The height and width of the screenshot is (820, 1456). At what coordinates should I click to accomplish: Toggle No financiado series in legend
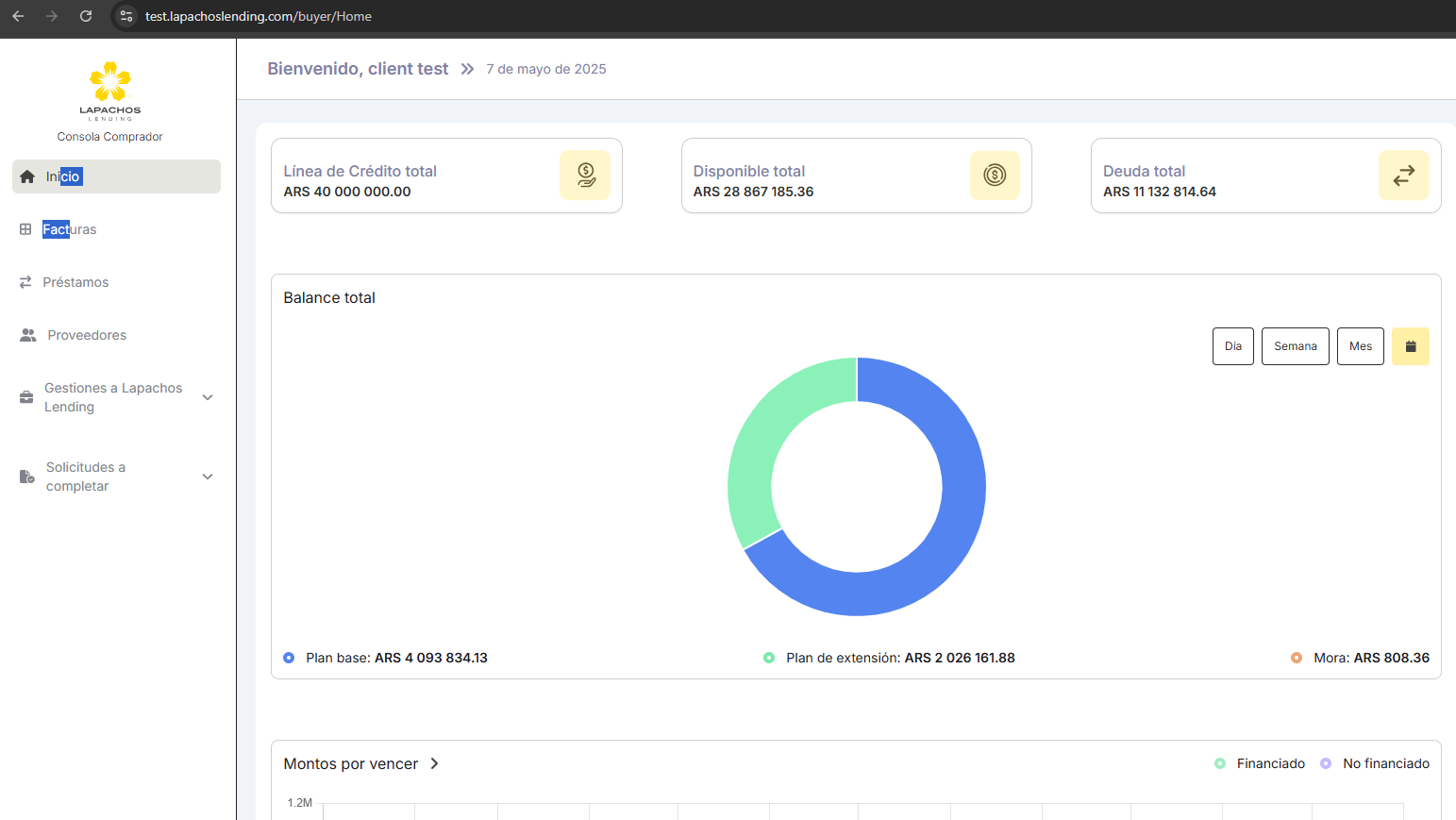click(x=1375, y=763)
